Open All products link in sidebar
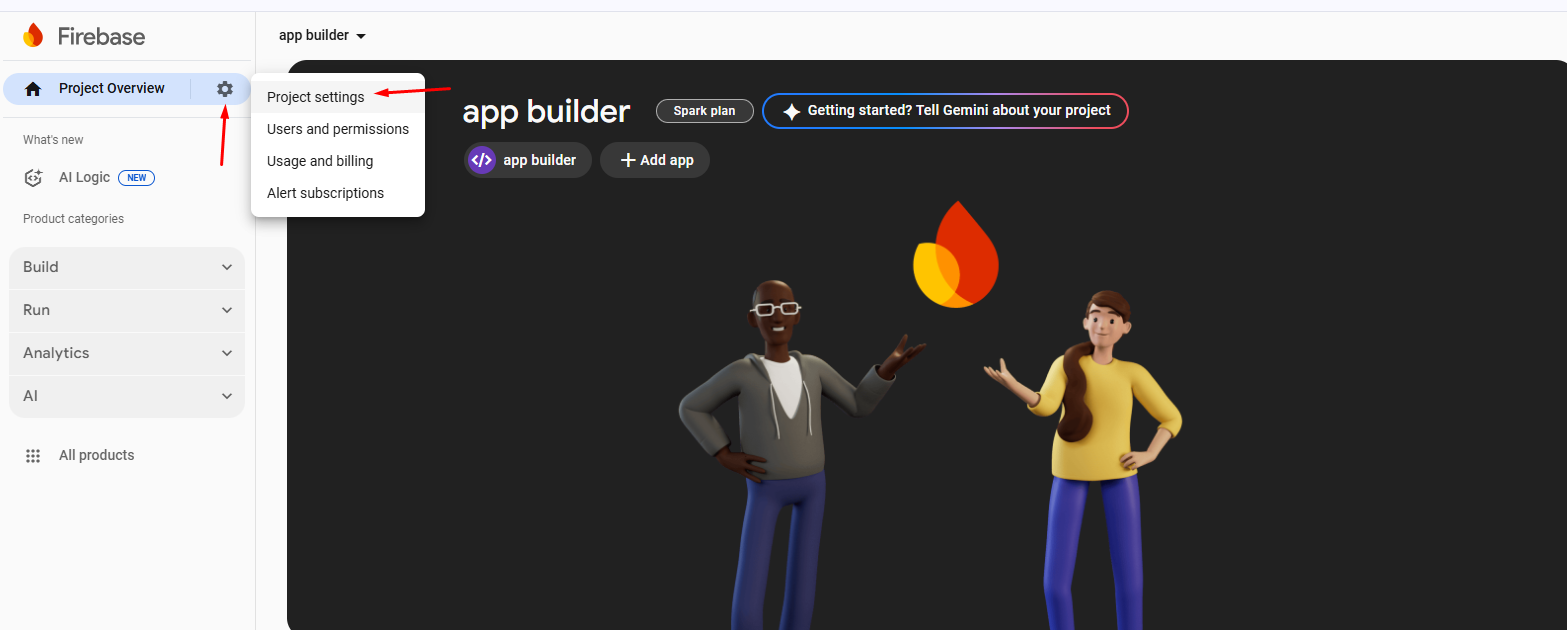The width and height of the screenshot is (1567, 630). (96, 456)
